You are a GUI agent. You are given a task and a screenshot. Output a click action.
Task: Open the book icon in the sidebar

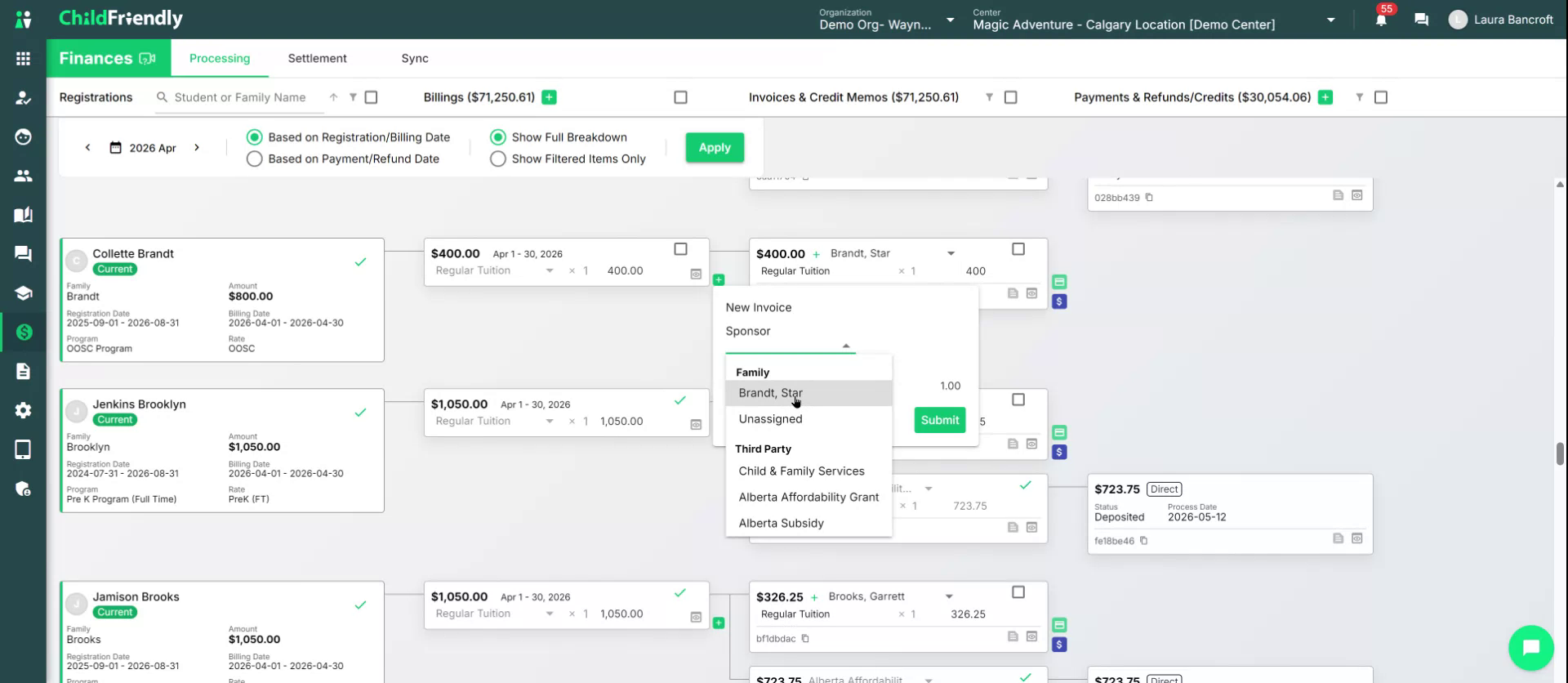[x=23, y=215]
